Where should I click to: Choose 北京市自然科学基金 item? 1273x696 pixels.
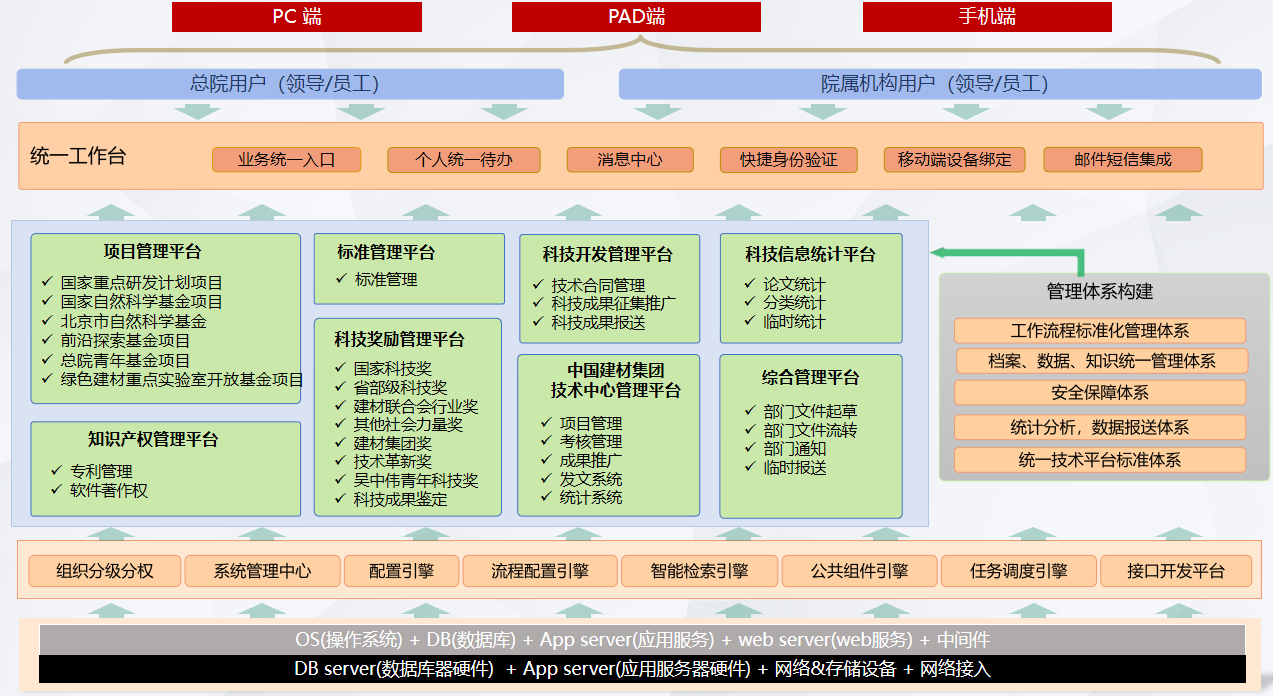click(x=133, y=321)
